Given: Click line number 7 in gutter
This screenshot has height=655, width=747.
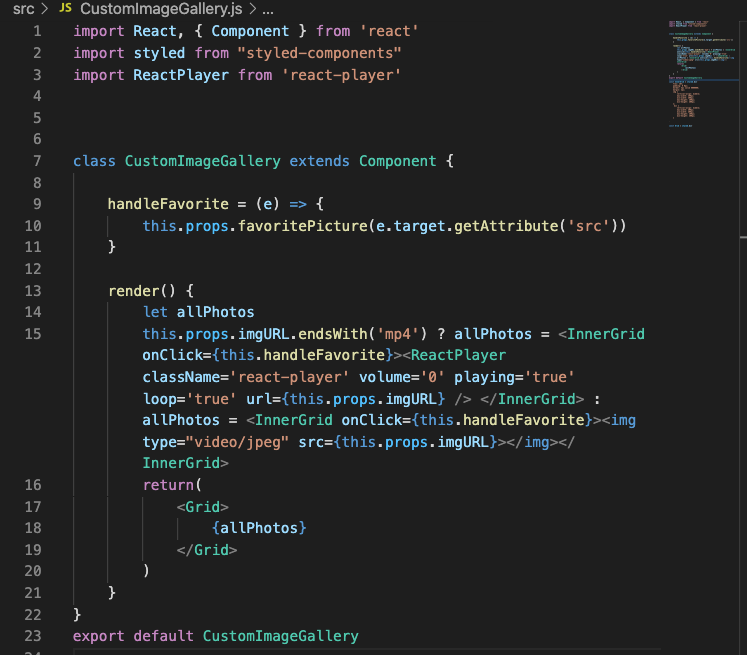Looking at the screenshot, I should click(x=37, y=161).
